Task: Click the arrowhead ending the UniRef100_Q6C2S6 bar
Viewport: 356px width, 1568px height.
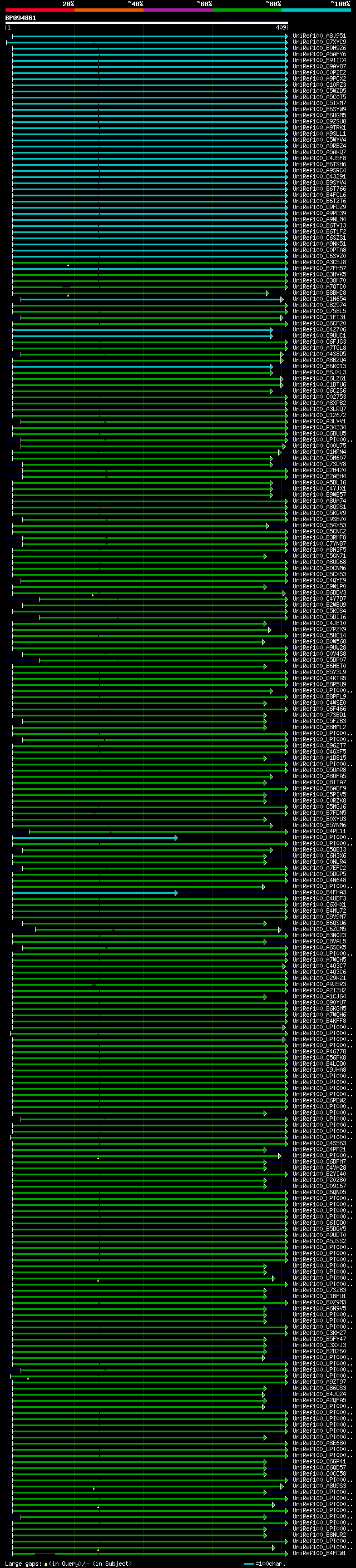Action: tap(271, 391)
